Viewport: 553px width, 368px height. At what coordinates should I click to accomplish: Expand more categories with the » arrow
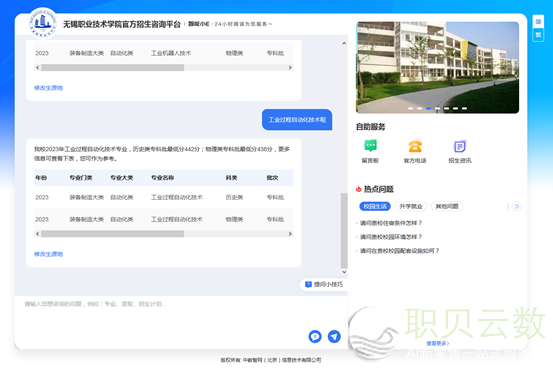(517, 206)
